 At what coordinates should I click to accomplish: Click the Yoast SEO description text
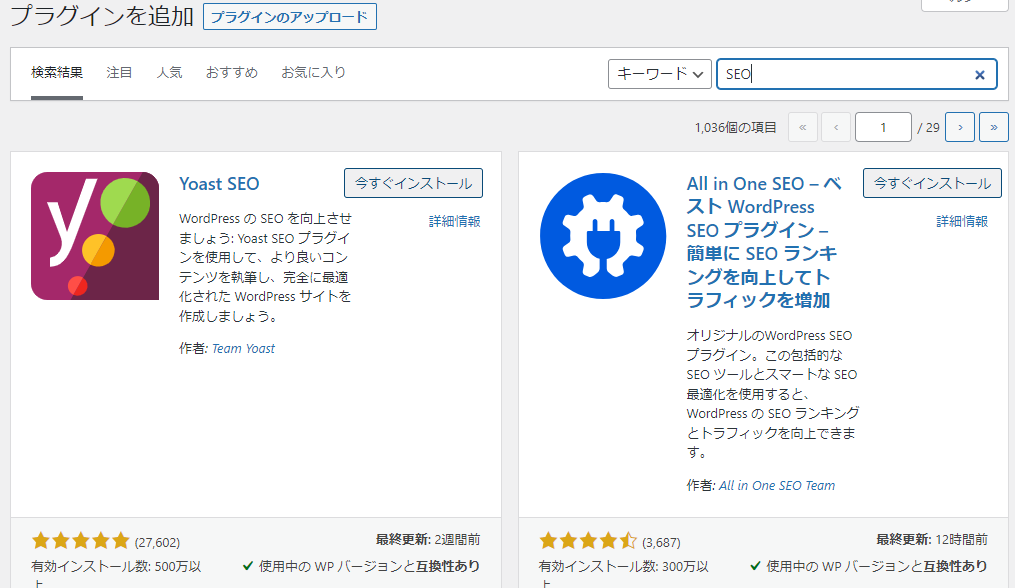[265, 267]
